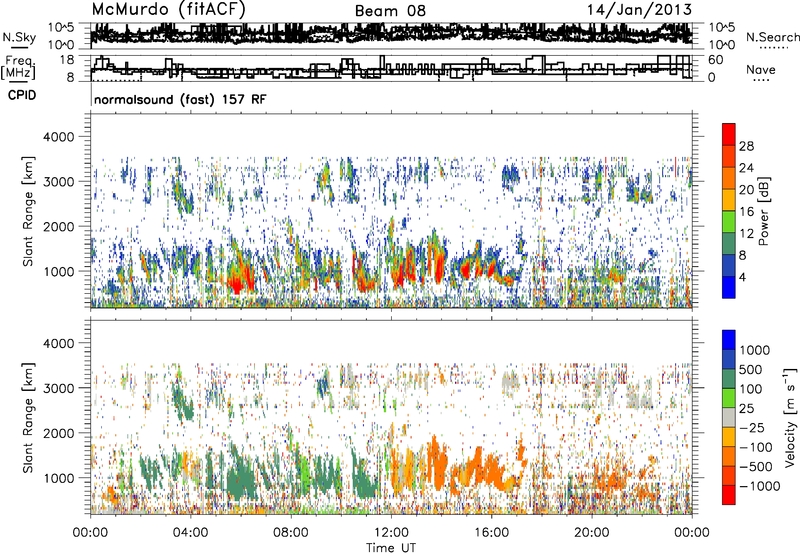
Task: Click the -100 label on Velocity colorbar
Action: (756, 447)
